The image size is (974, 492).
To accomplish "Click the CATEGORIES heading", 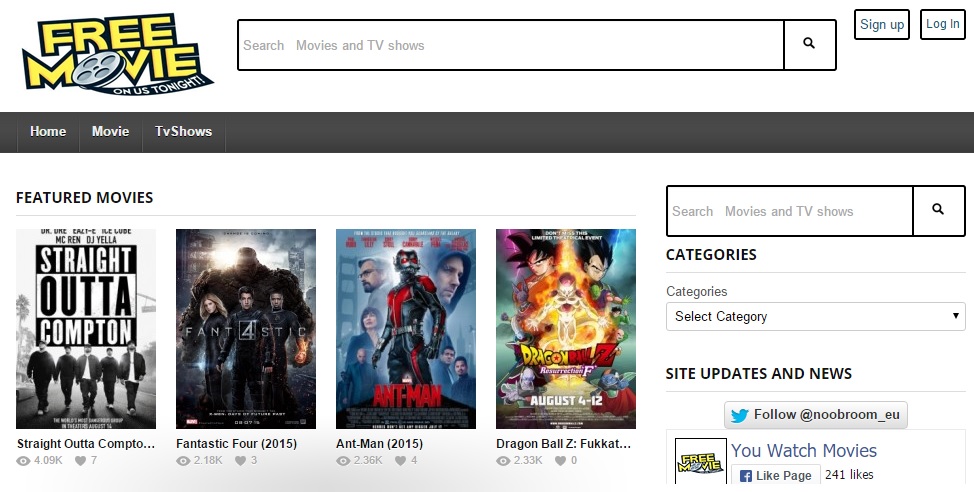I will click(711, 255).
